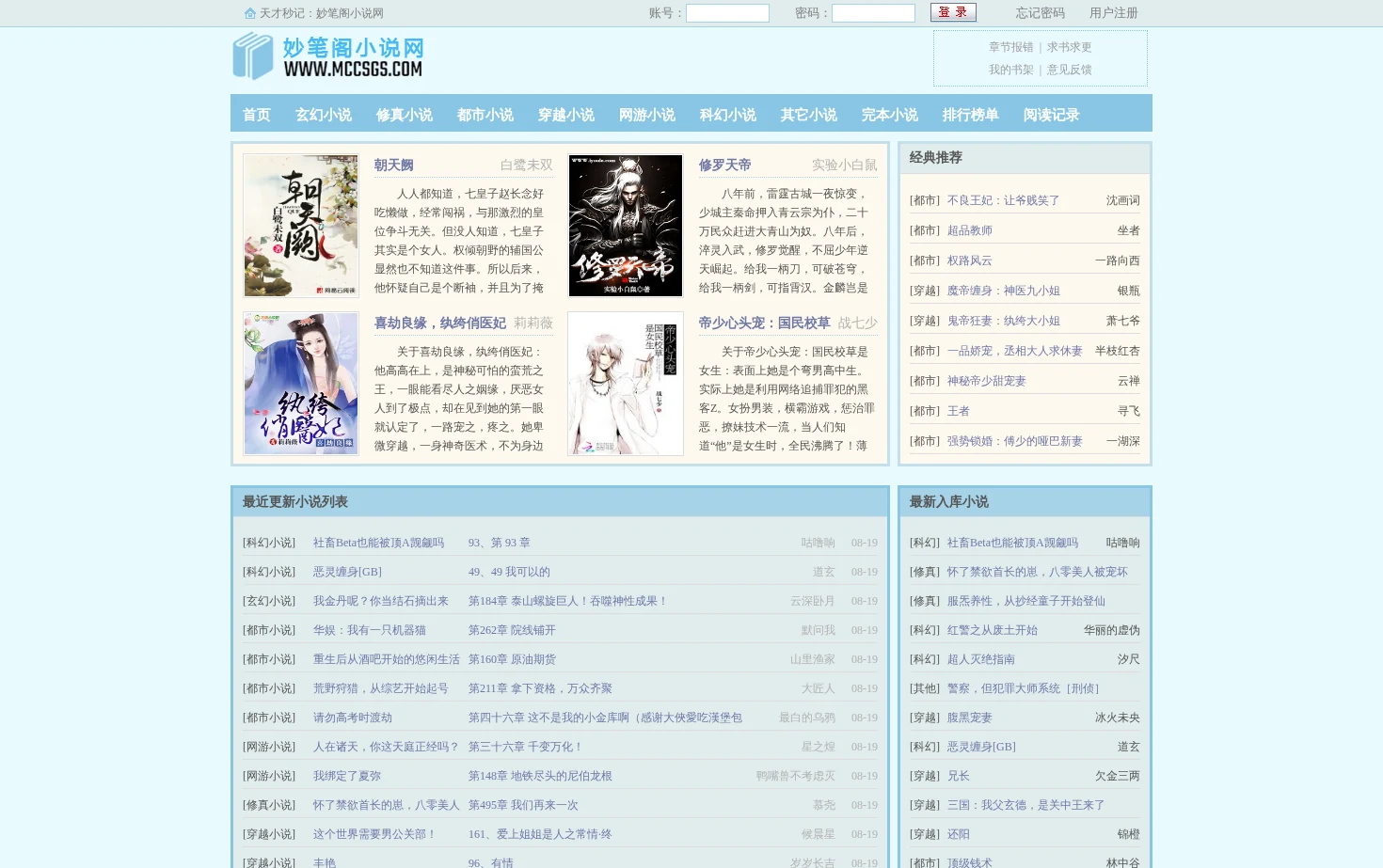Open chapter 93、第 93 章 link
Viewport: 1383px width, 868px height.
coord(500,543)
